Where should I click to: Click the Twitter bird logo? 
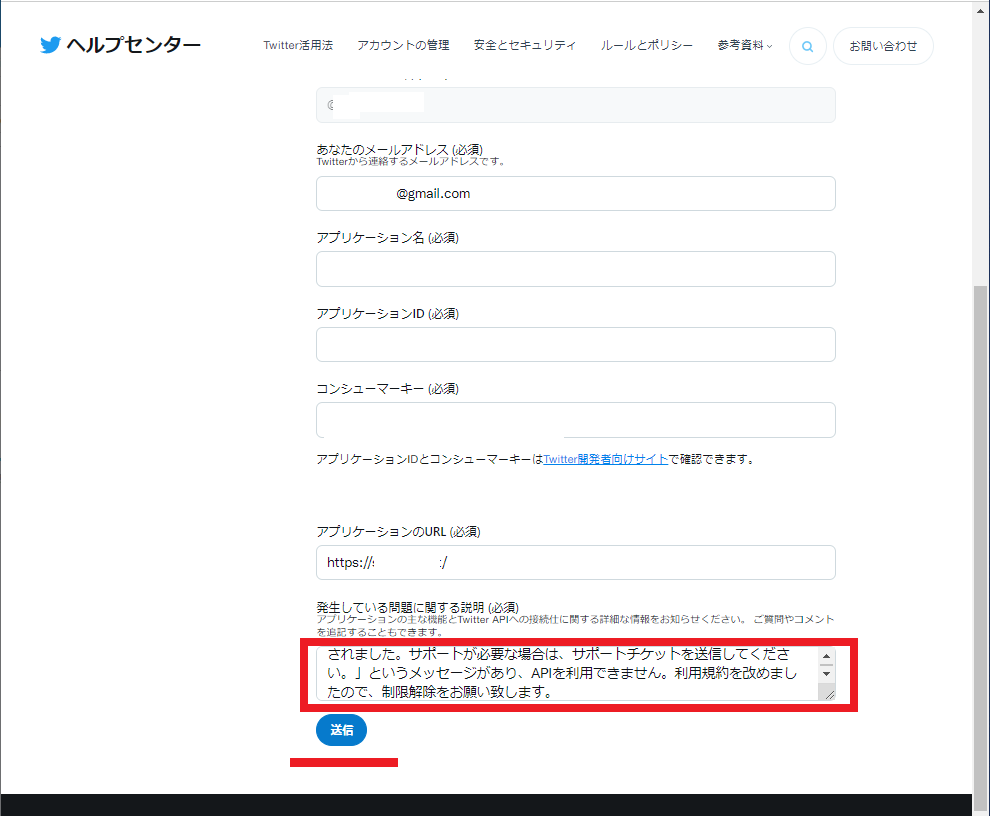[51, 45]
